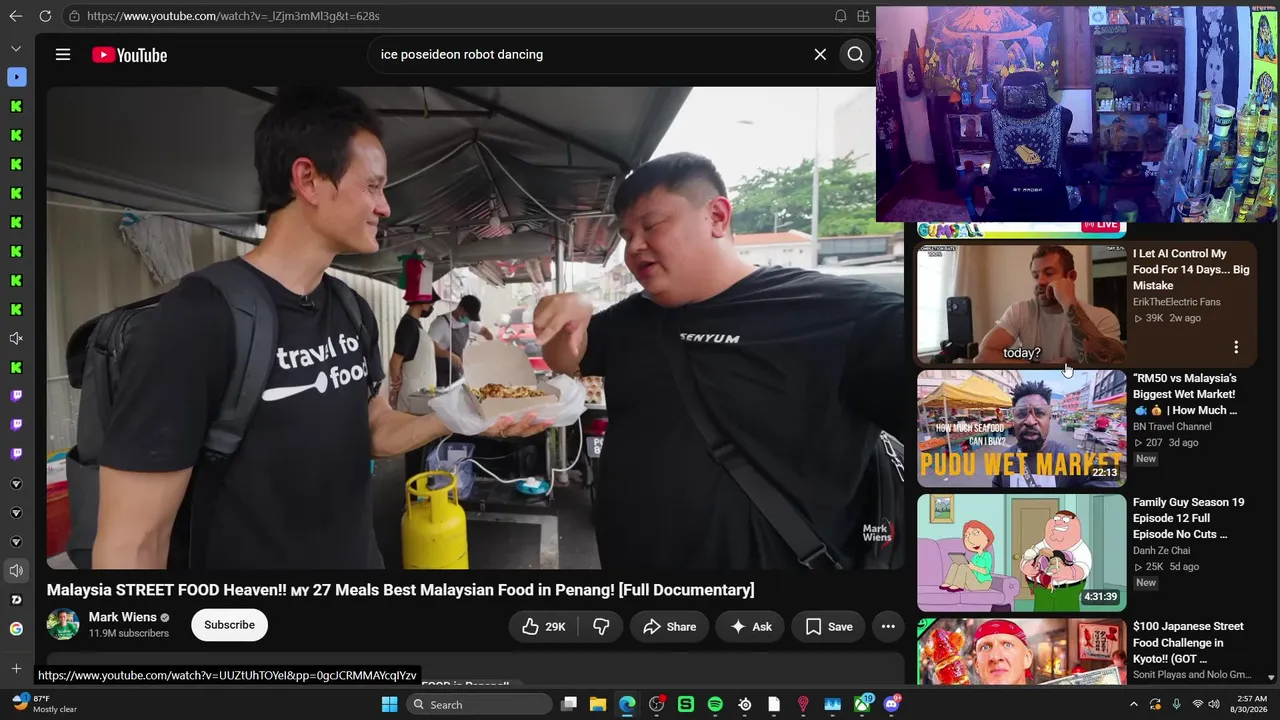Open the YouTube guide hamburger menu

[x=63, y=55]
